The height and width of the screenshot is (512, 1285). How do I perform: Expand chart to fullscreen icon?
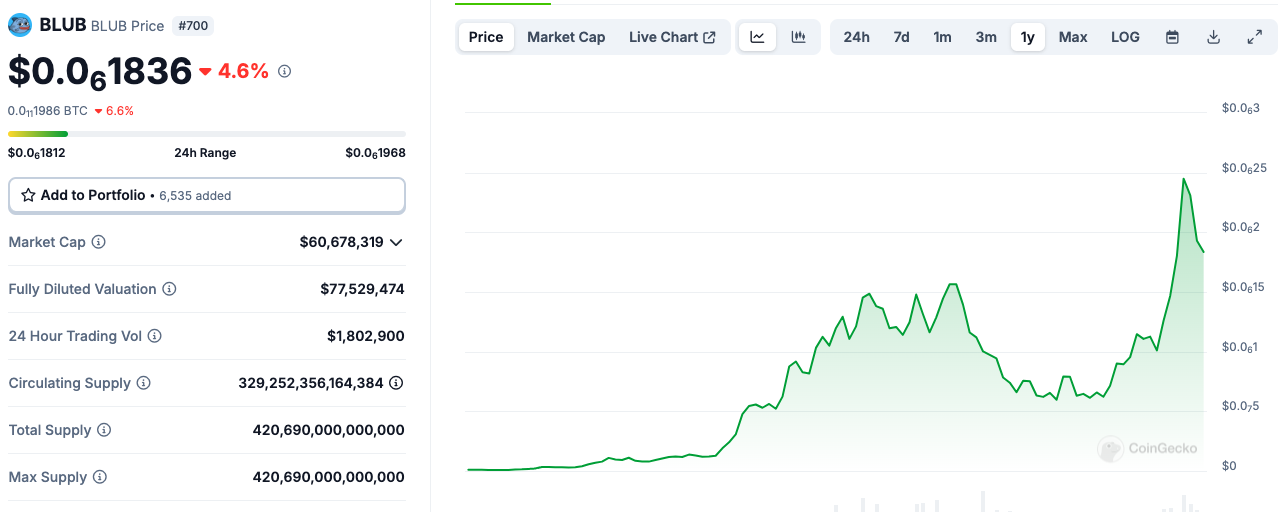tap(1254, 37)
